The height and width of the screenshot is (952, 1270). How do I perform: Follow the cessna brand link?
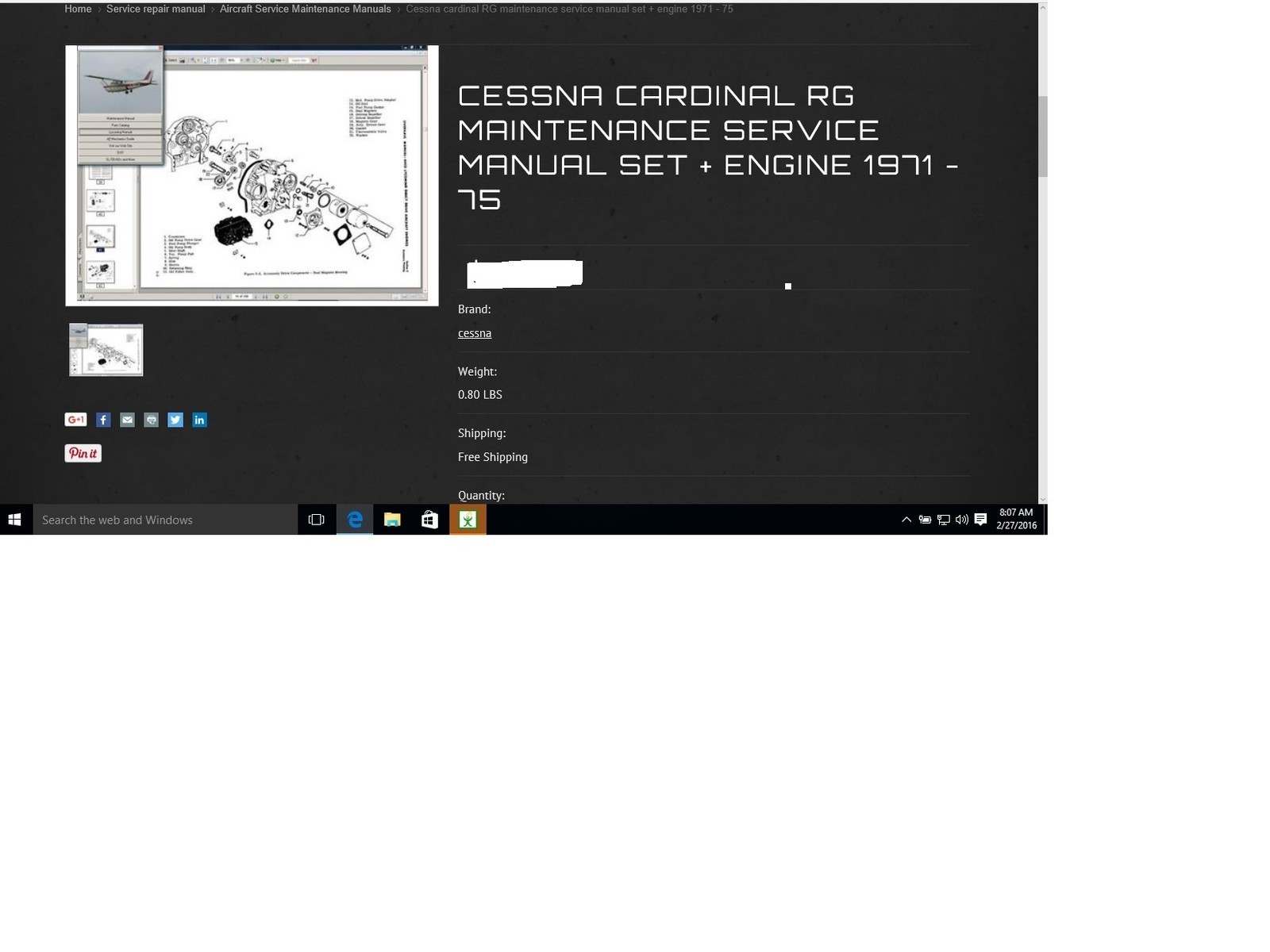click(x=475, y=333)
